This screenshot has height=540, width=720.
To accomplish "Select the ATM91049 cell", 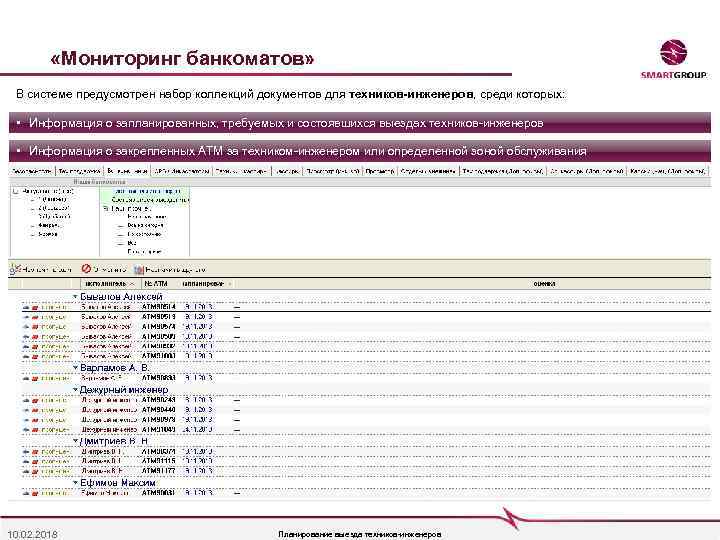I will point(158,430).
